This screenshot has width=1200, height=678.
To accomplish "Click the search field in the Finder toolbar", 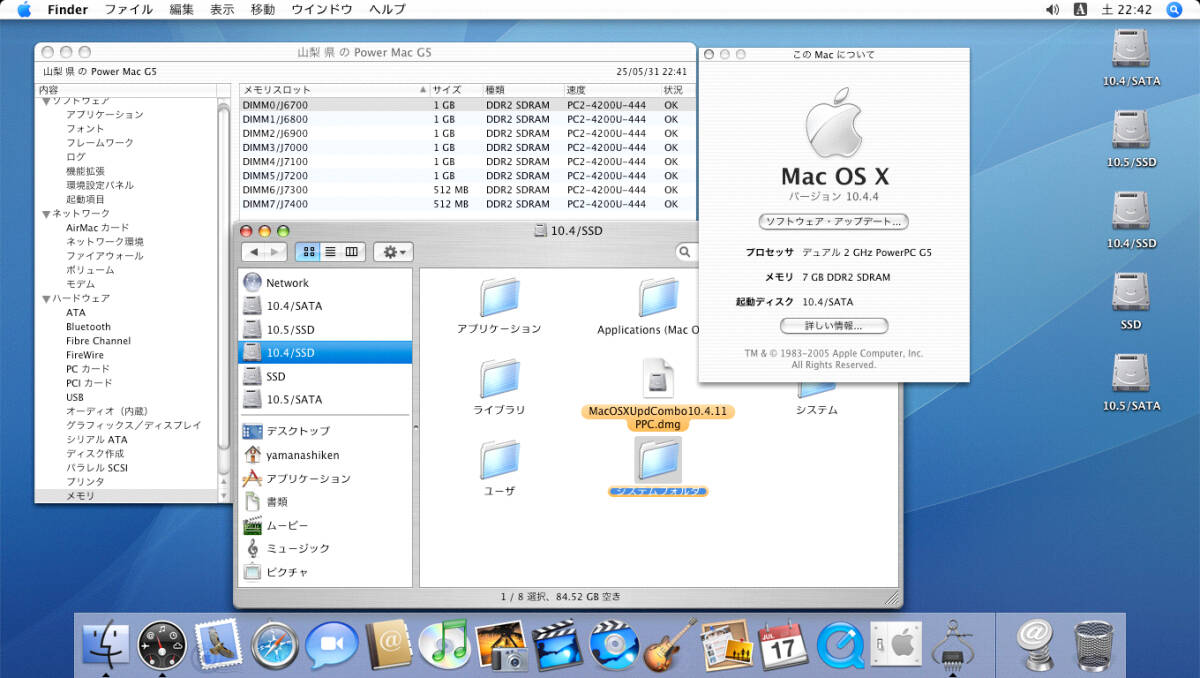I will point(686,251).
